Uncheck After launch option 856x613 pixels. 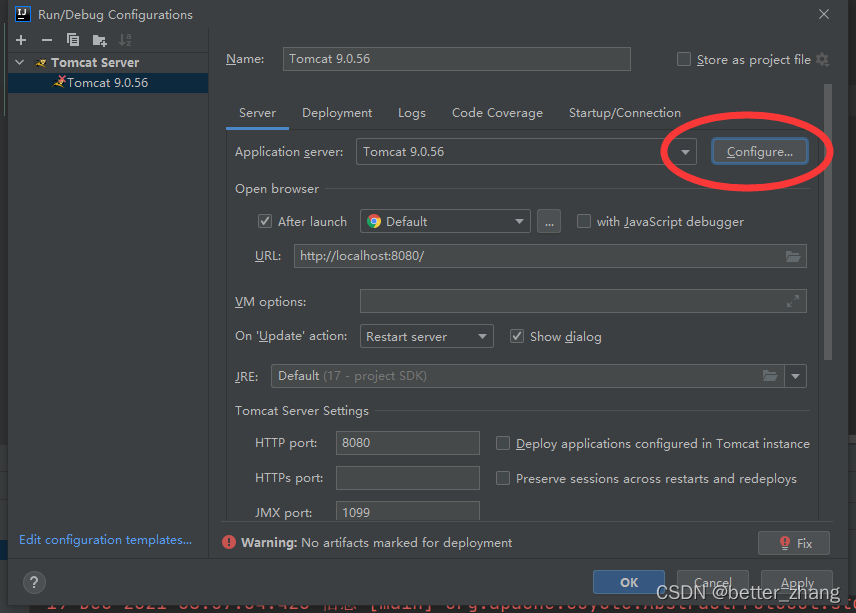[265, 221]
